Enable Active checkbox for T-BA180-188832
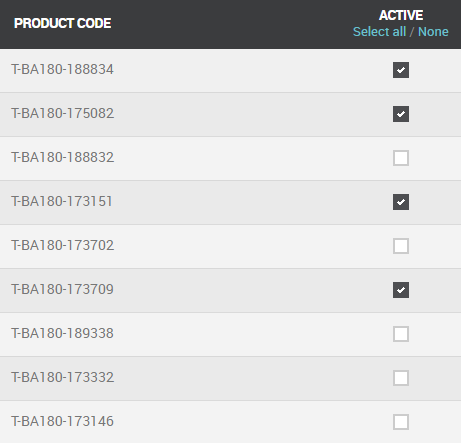This screenshot has height=443, width=461. tap(401, 158)
